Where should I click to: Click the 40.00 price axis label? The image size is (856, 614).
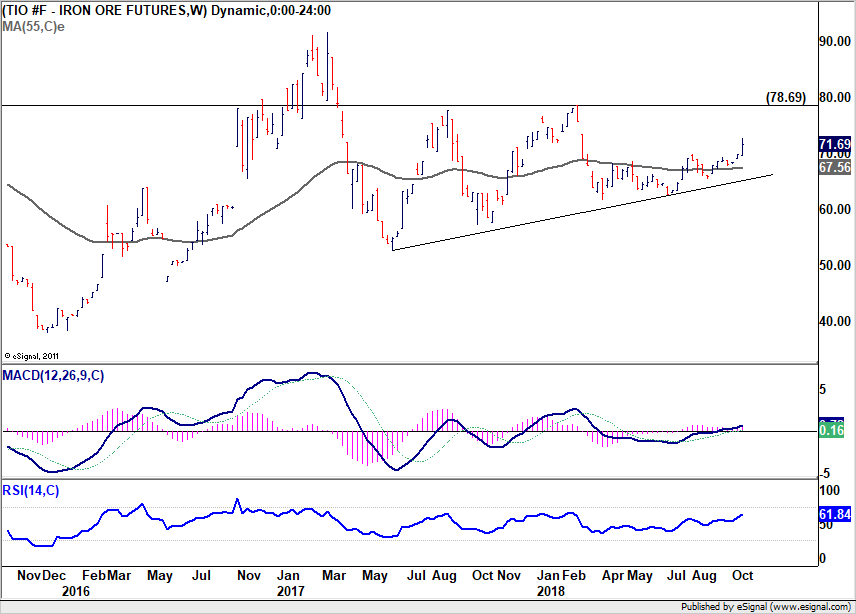pyautogui.click(x=834, y=322)
